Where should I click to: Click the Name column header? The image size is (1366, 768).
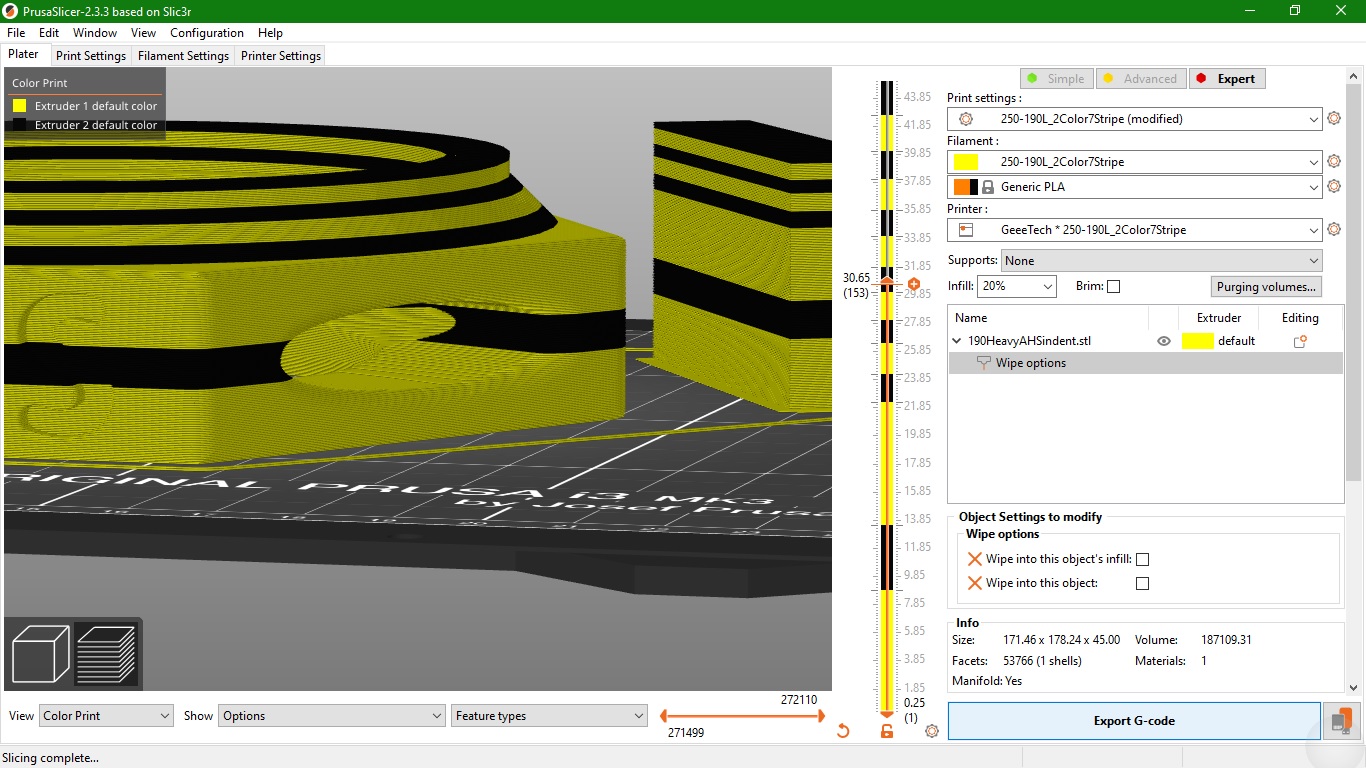(x=1048, y=318)
